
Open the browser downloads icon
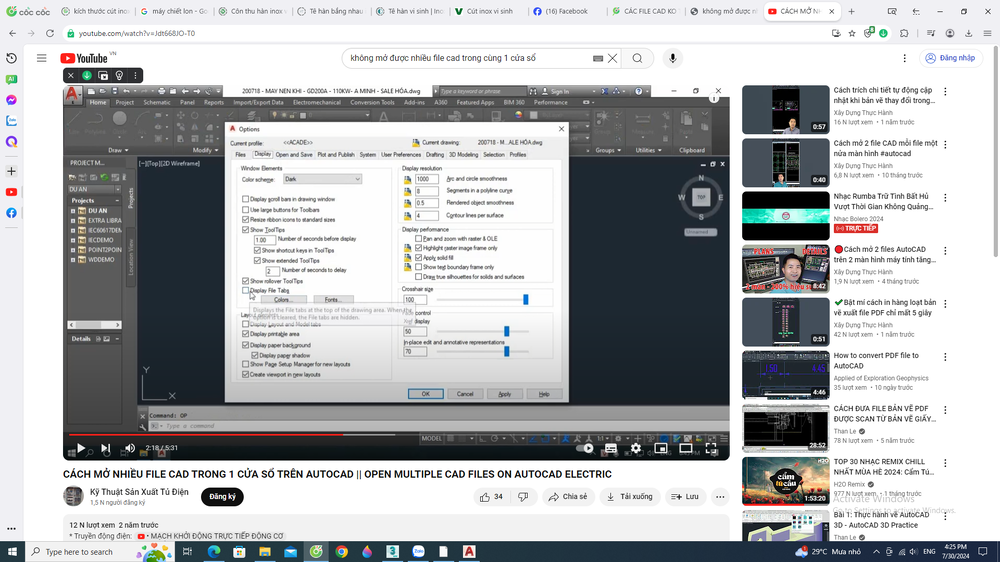pos(968,33)
